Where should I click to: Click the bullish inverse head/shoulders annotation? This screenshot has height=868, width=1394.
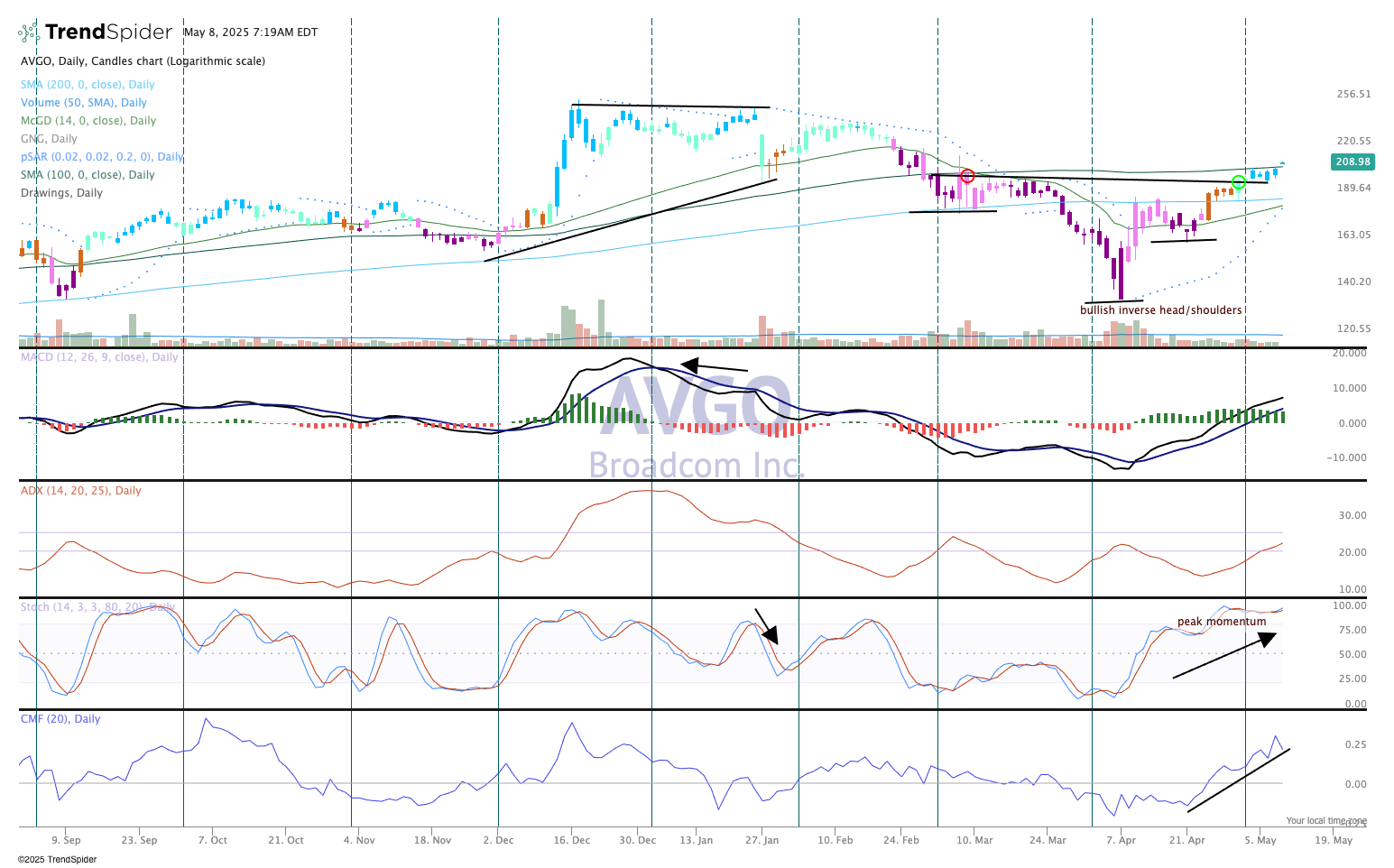coord(1160,310)
